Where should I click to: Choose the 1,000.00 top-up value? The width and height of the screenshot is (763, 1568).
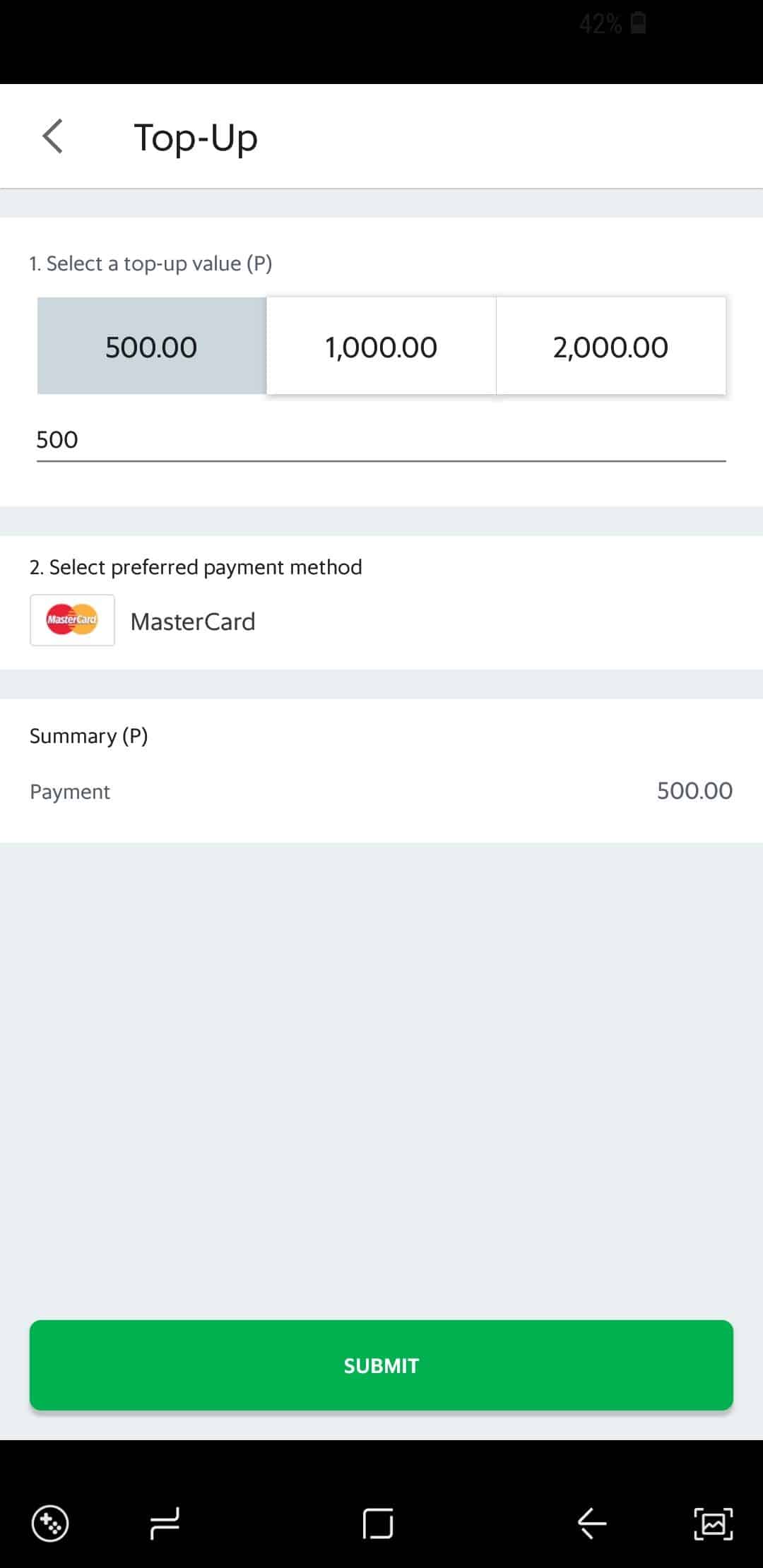[x=381, y=346]
